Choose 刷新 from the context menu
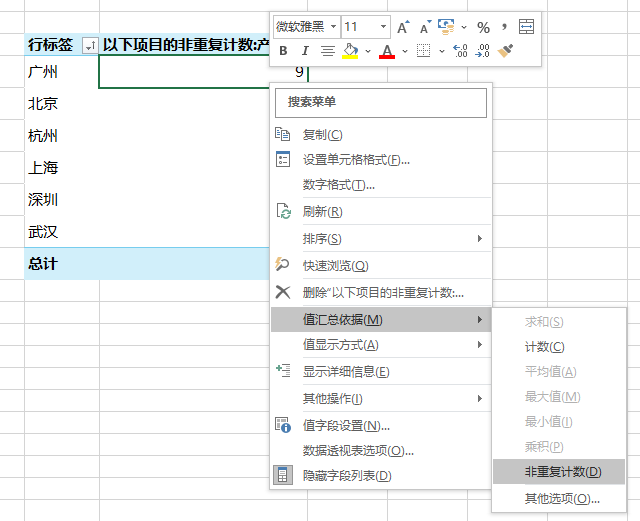This screenshot has height=521, width=640. (322, 212)
